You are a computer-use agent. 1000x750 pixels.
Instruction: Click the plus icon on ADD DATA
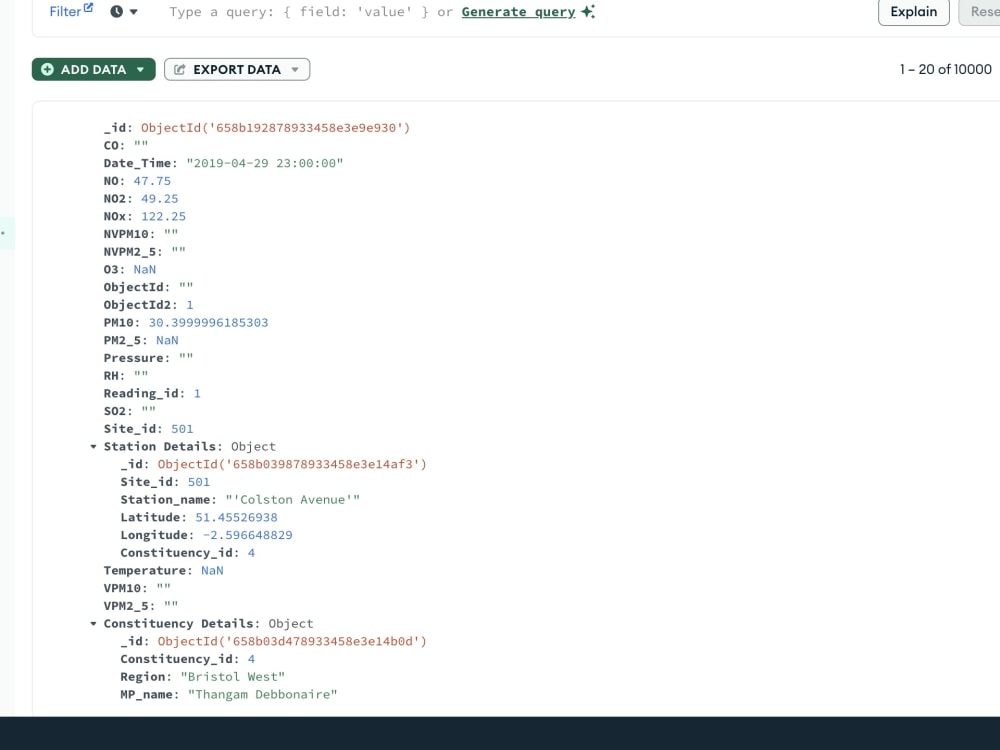tap(47, 69)
